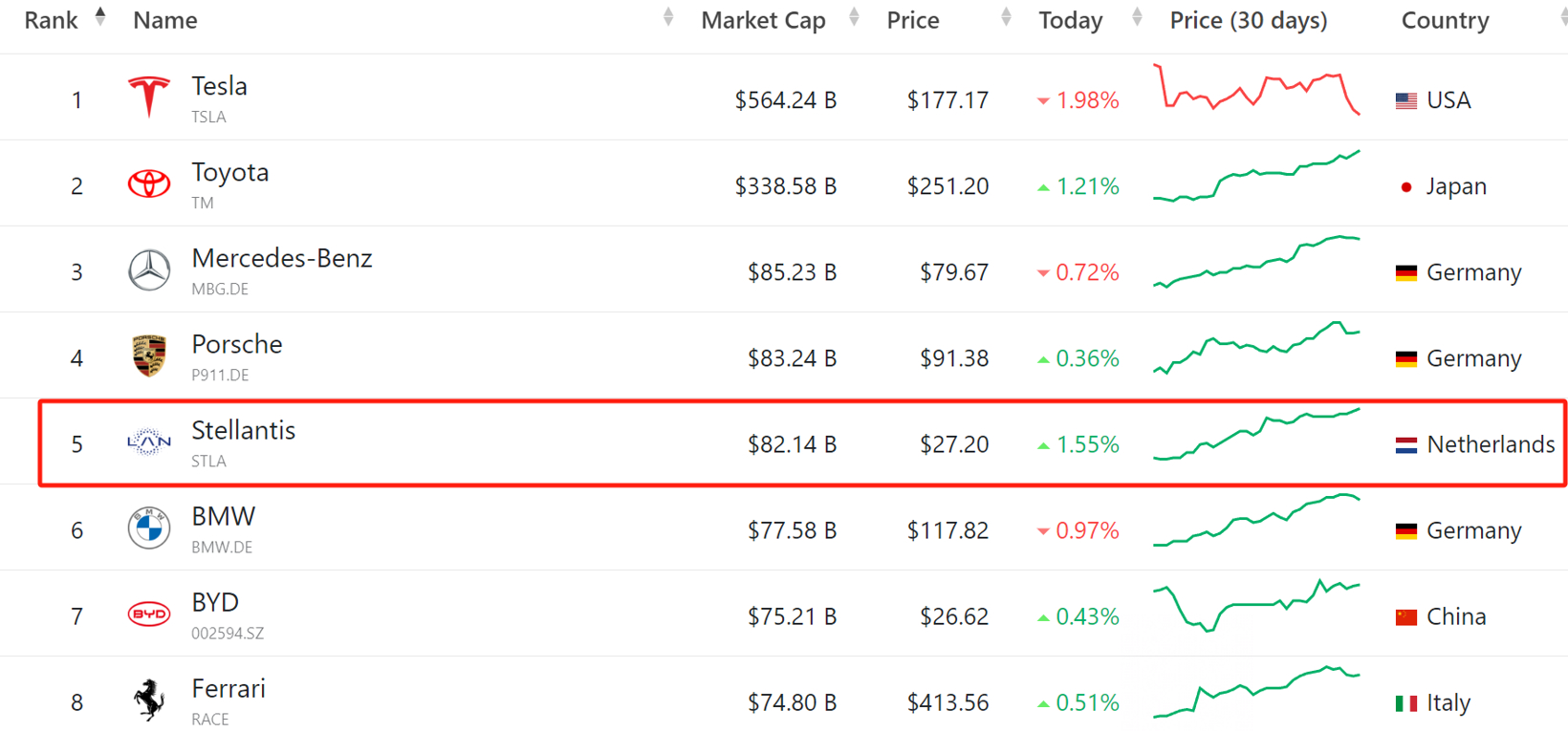Click the BYD logo icon

pos(149,614)
